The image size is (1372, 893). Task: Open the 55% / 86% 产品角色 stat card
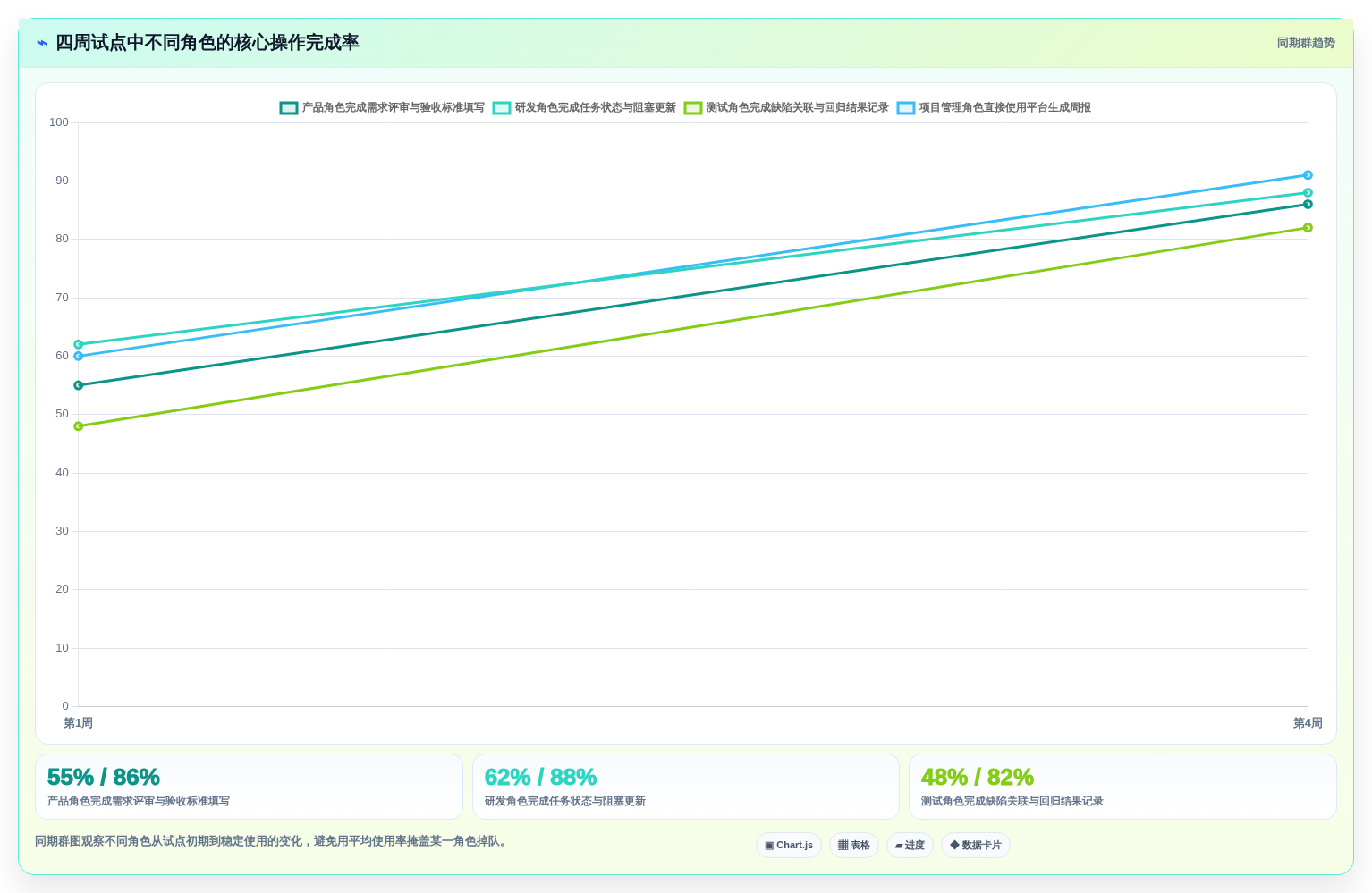[x=249, y=787]
